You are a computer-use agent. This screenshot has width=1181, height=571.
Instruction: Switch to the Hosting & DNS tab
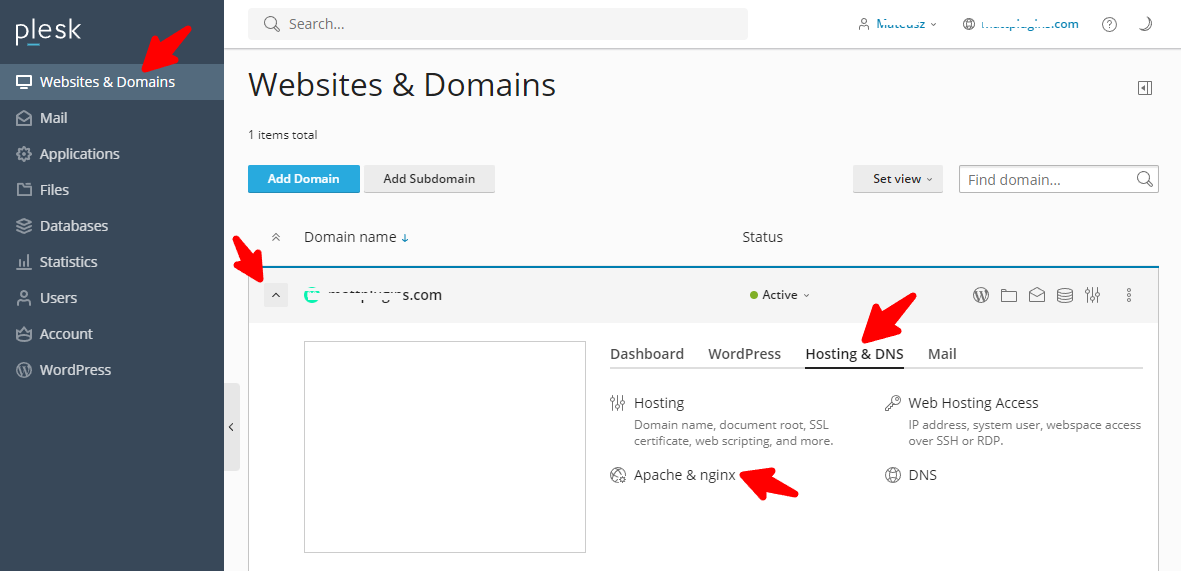coord(854,354)
